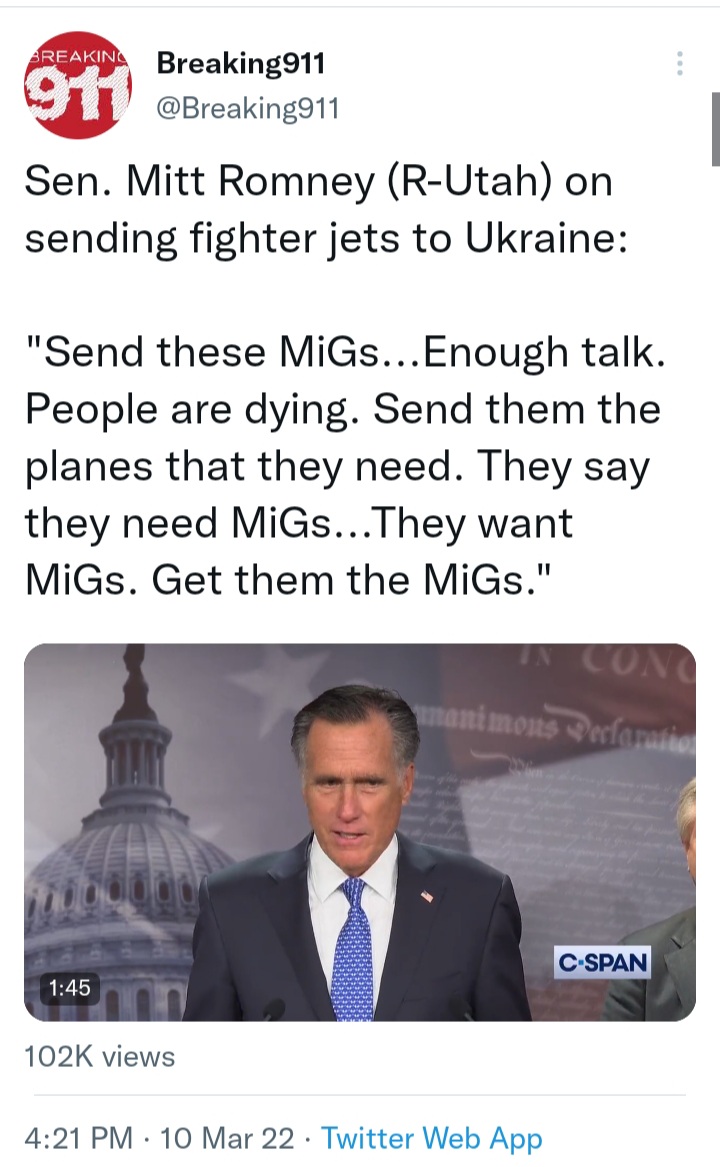This screenshot has height=1167, width=720.
Task: Click the speaker's blue tie in the video
Action: pyautogui.click(x=354, y=947)
